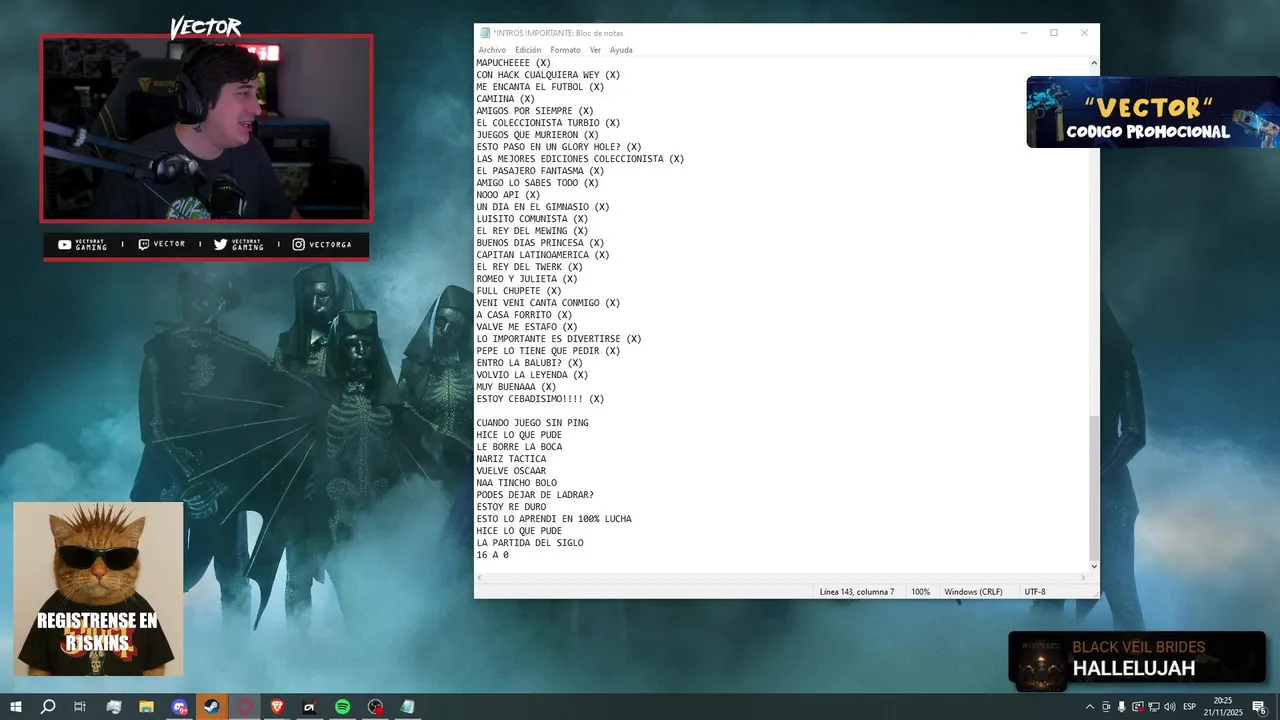Click the microphone icon in system tray
The image size is (1280, 720).
1121,707
